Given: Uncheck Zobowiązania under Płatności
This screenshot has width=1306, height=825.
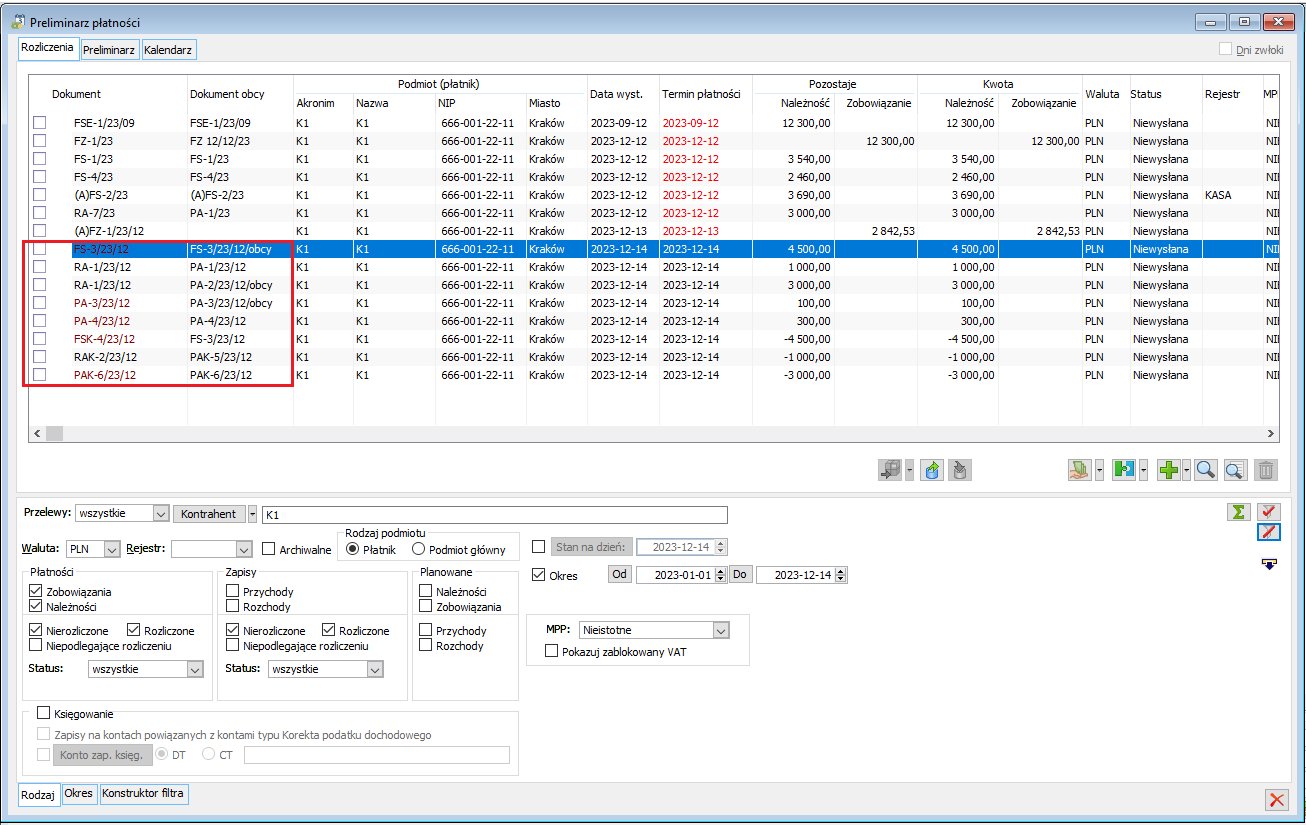Looking at the screenshot, I should (36, 592).
